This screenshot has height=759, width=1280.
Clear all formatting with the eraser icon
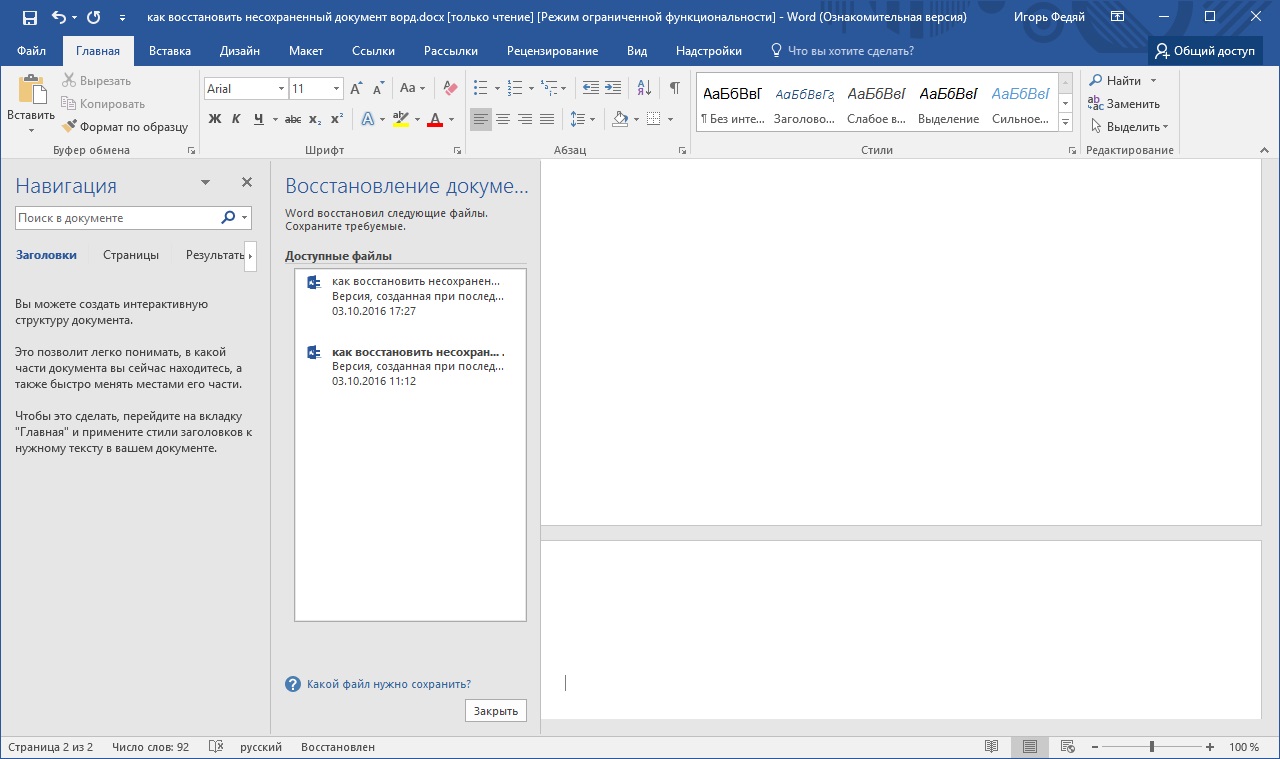click(450, 89)
